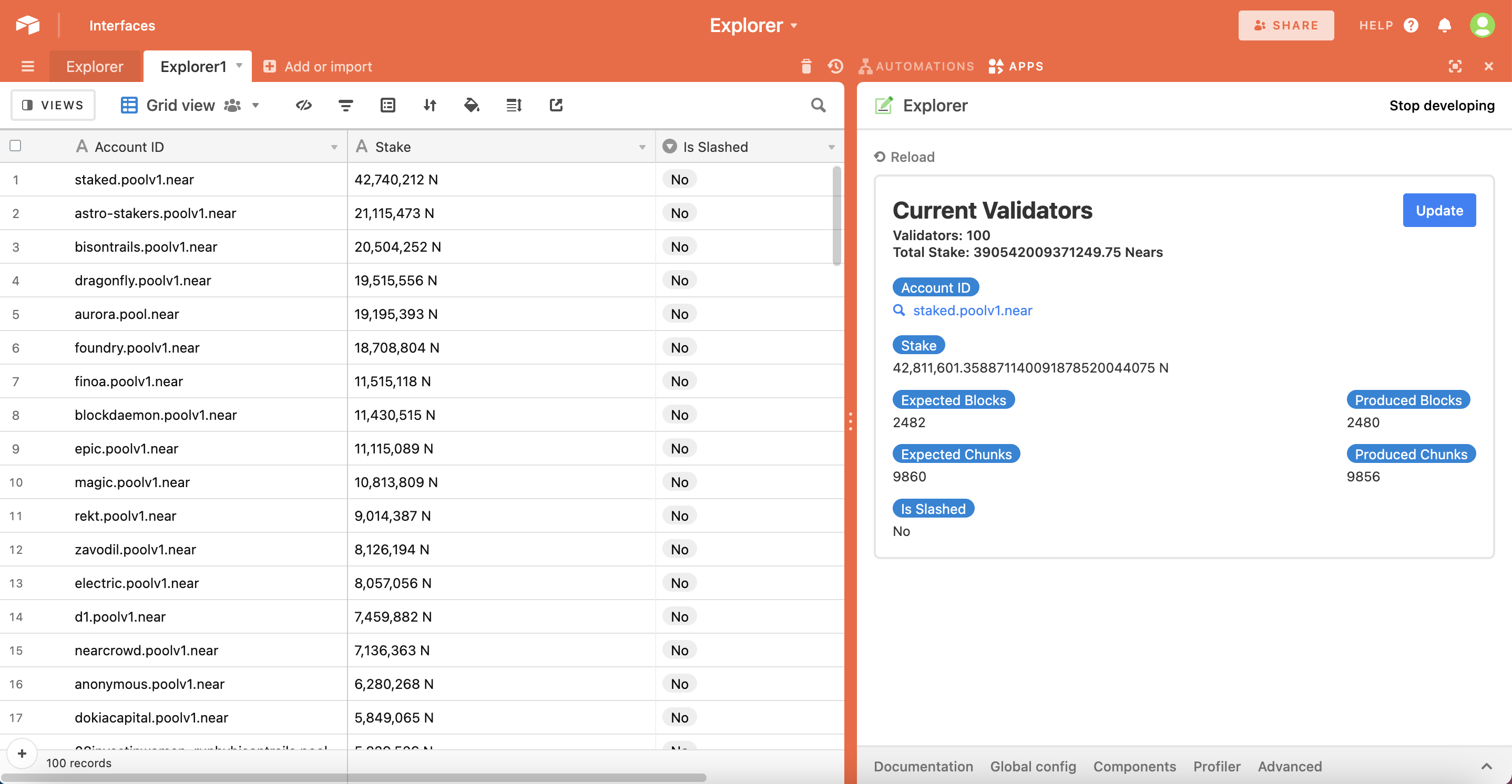Toggle fullscreen for the apps panel

tap(1455, 66)
